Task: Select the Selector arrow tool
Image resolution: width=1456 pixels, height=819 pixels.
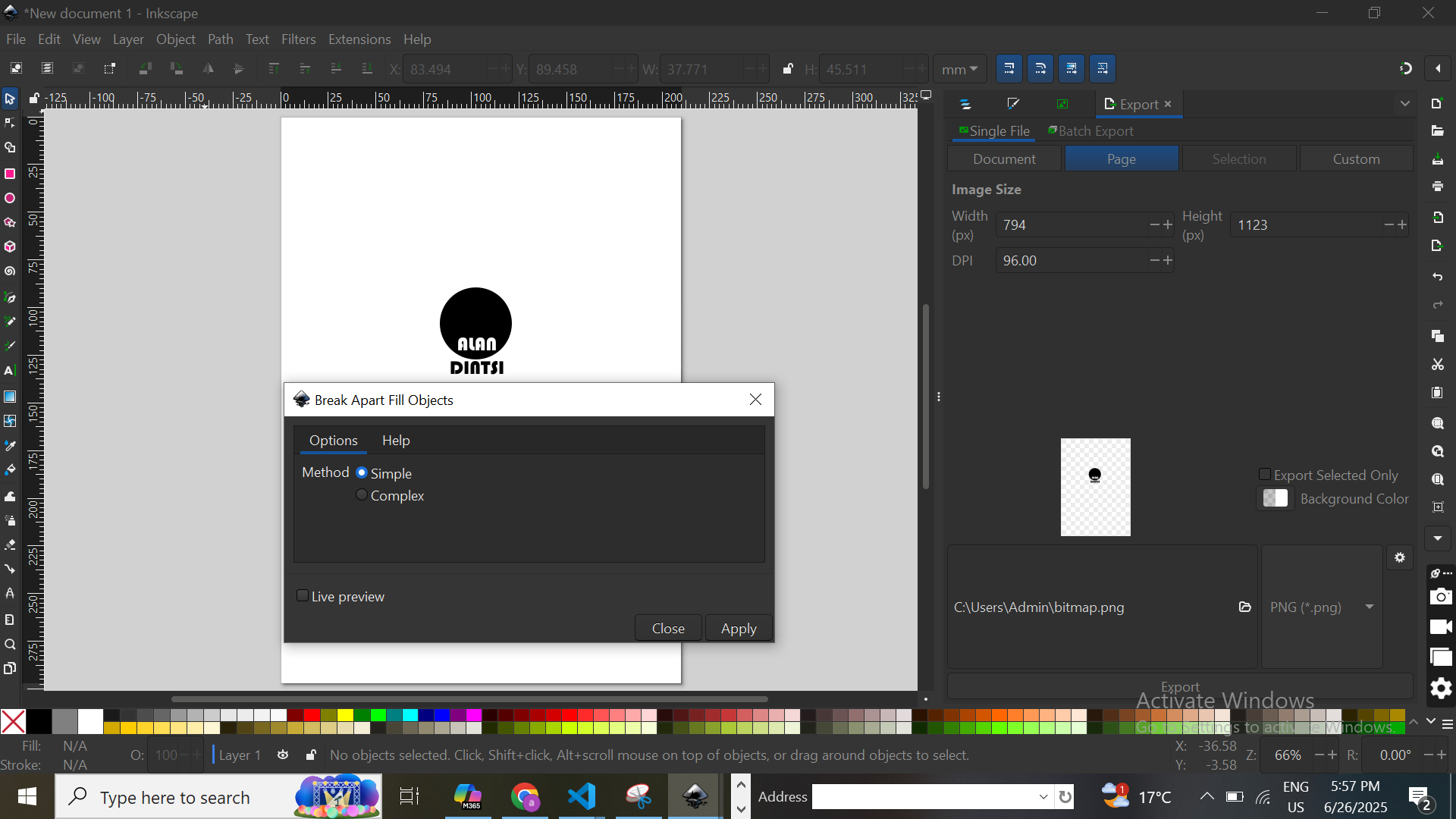Action: [x=10, y=99]
